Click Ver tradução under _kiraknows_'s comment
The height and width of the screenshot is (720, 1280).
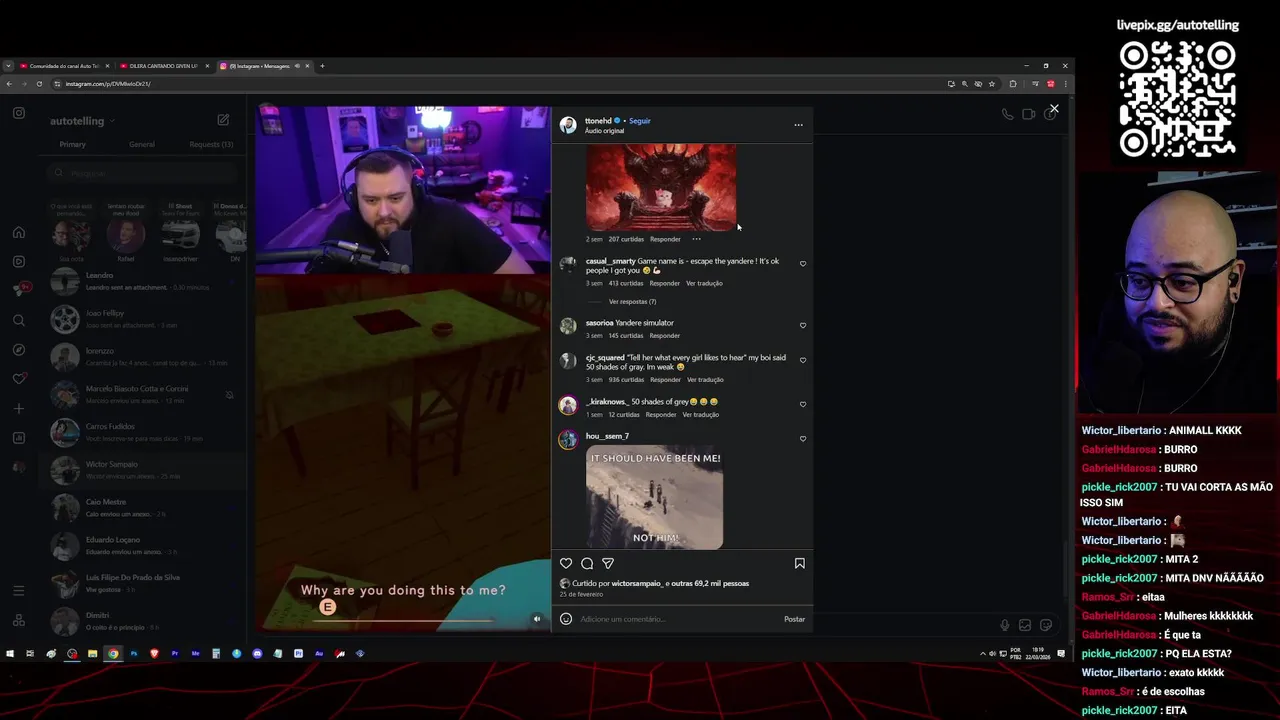point(700,414)
